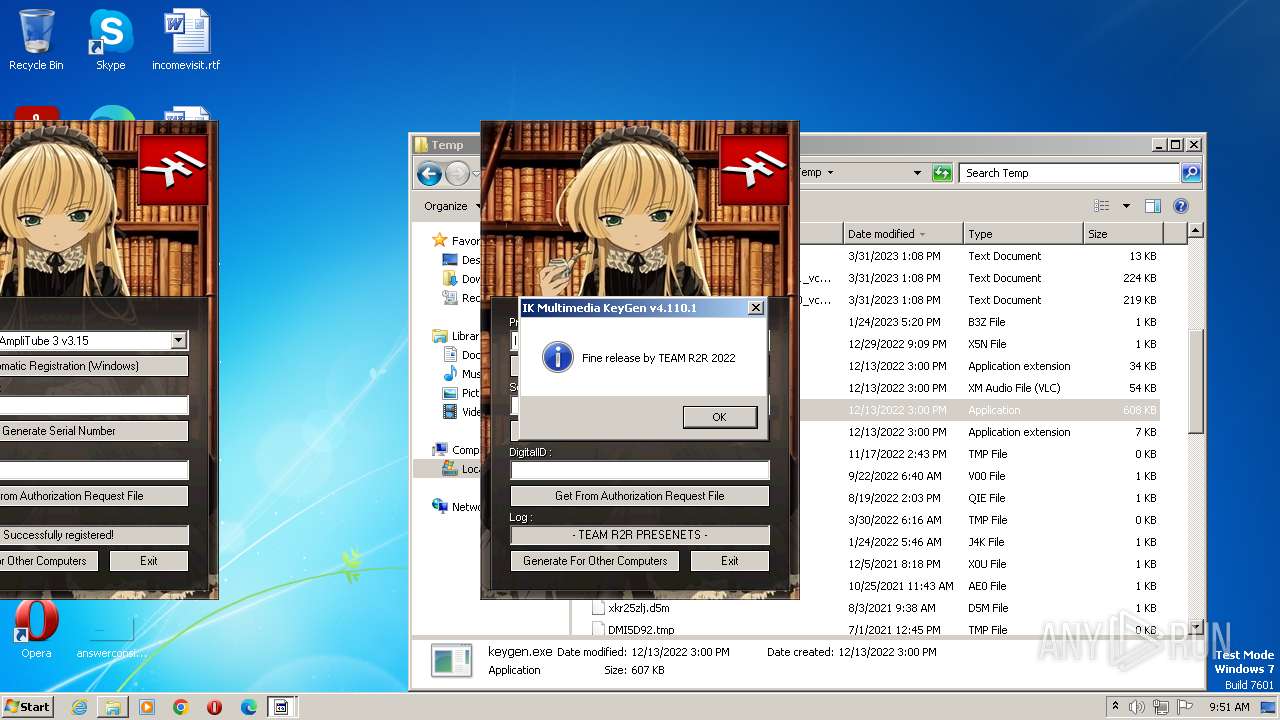
Task: Open Windows Explorer taskbar icon
Action: coord(113,707)
